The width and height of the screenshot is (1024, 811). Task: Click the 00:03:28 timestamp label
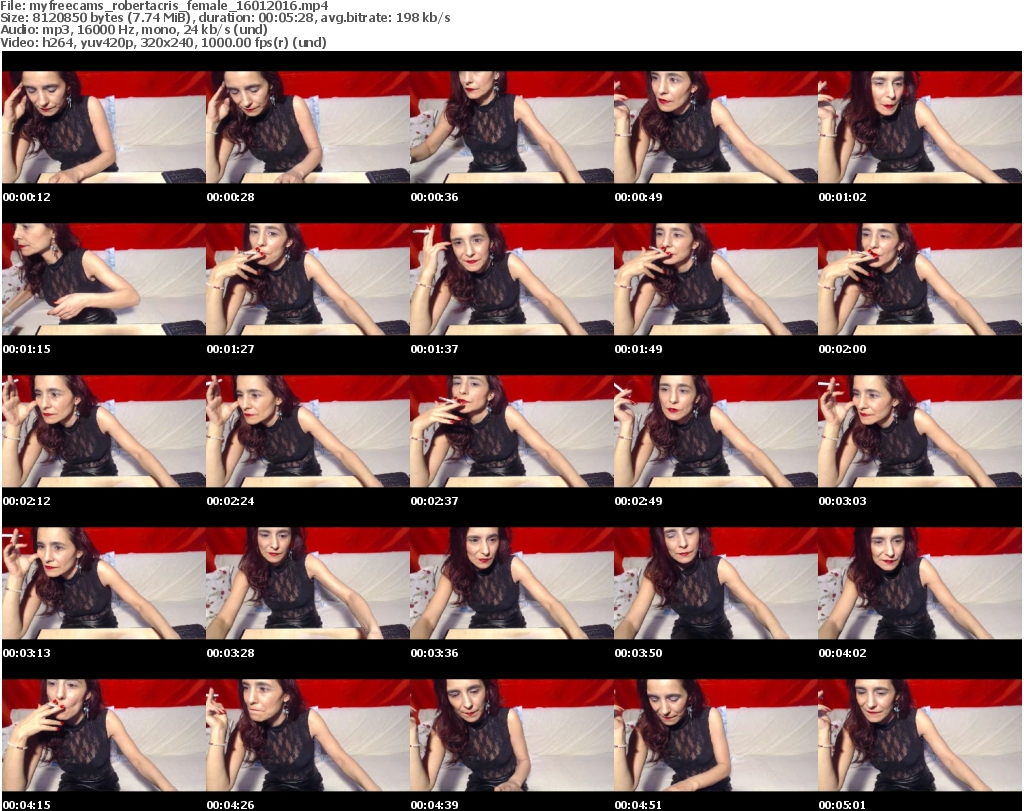[231, 653]
